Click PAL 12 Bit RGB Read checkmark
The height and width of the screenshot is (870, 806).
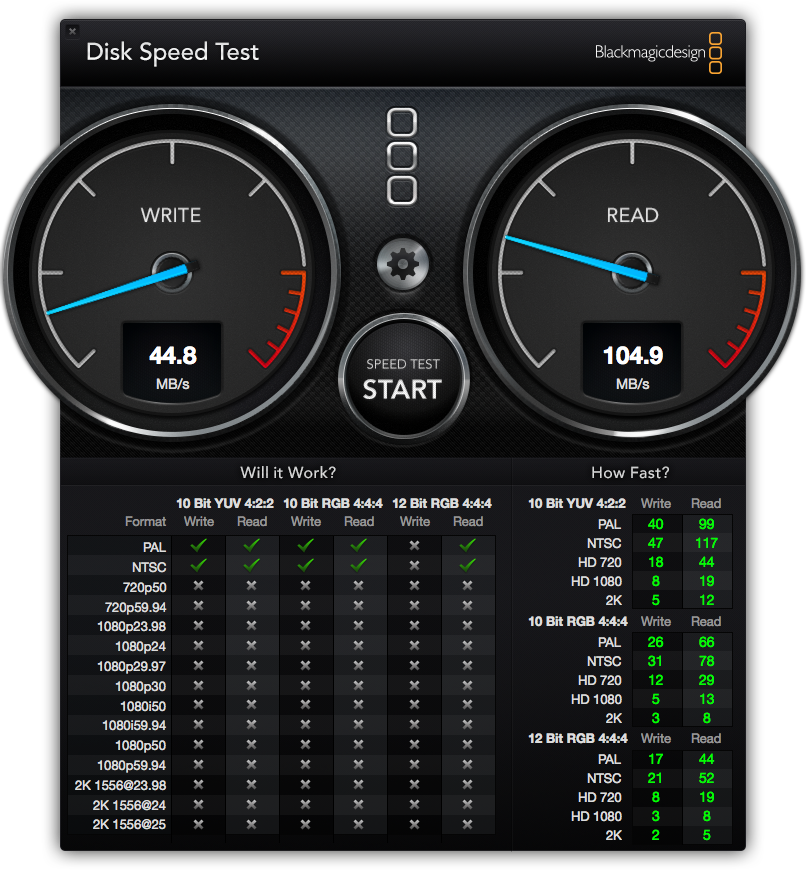(468, 545)
